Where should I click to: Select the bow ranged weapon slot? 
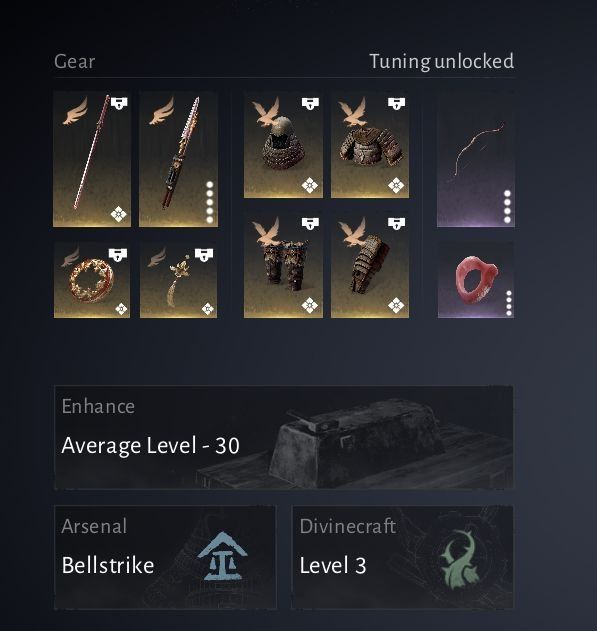(476, 159)
